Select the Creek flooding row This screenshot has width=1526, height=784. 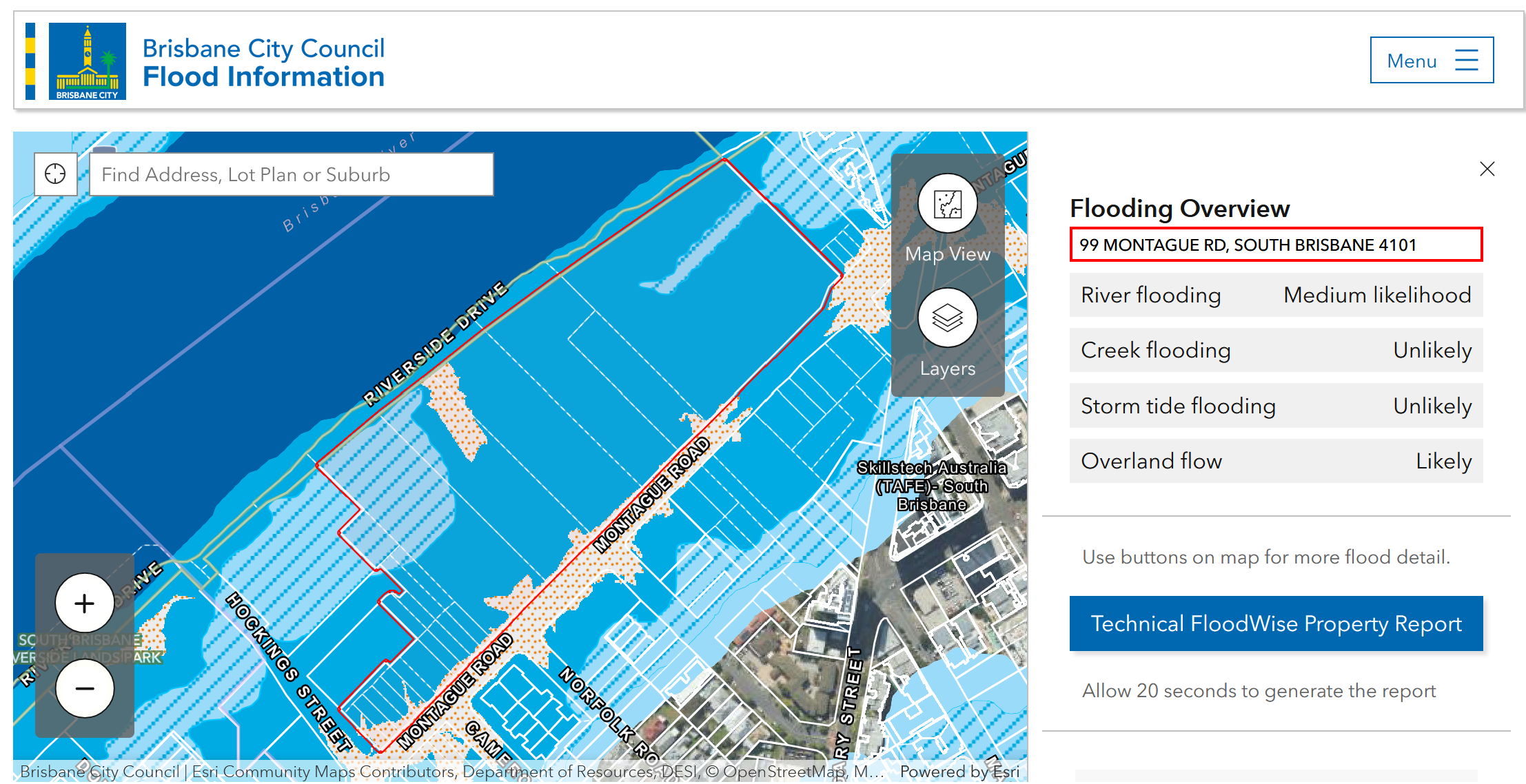1275,351
